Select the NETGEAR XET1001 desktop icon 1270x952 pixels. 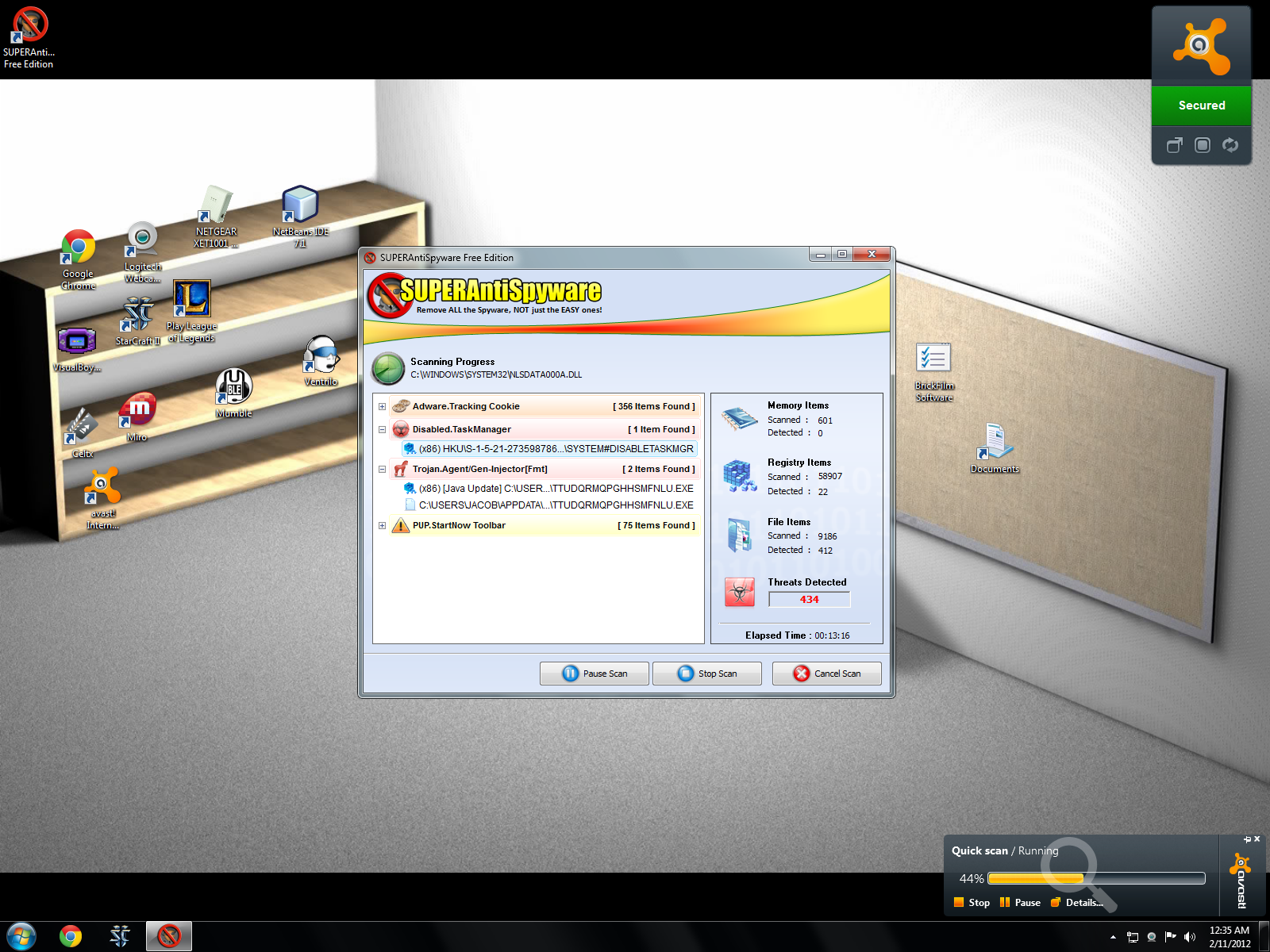pos(216,217)
